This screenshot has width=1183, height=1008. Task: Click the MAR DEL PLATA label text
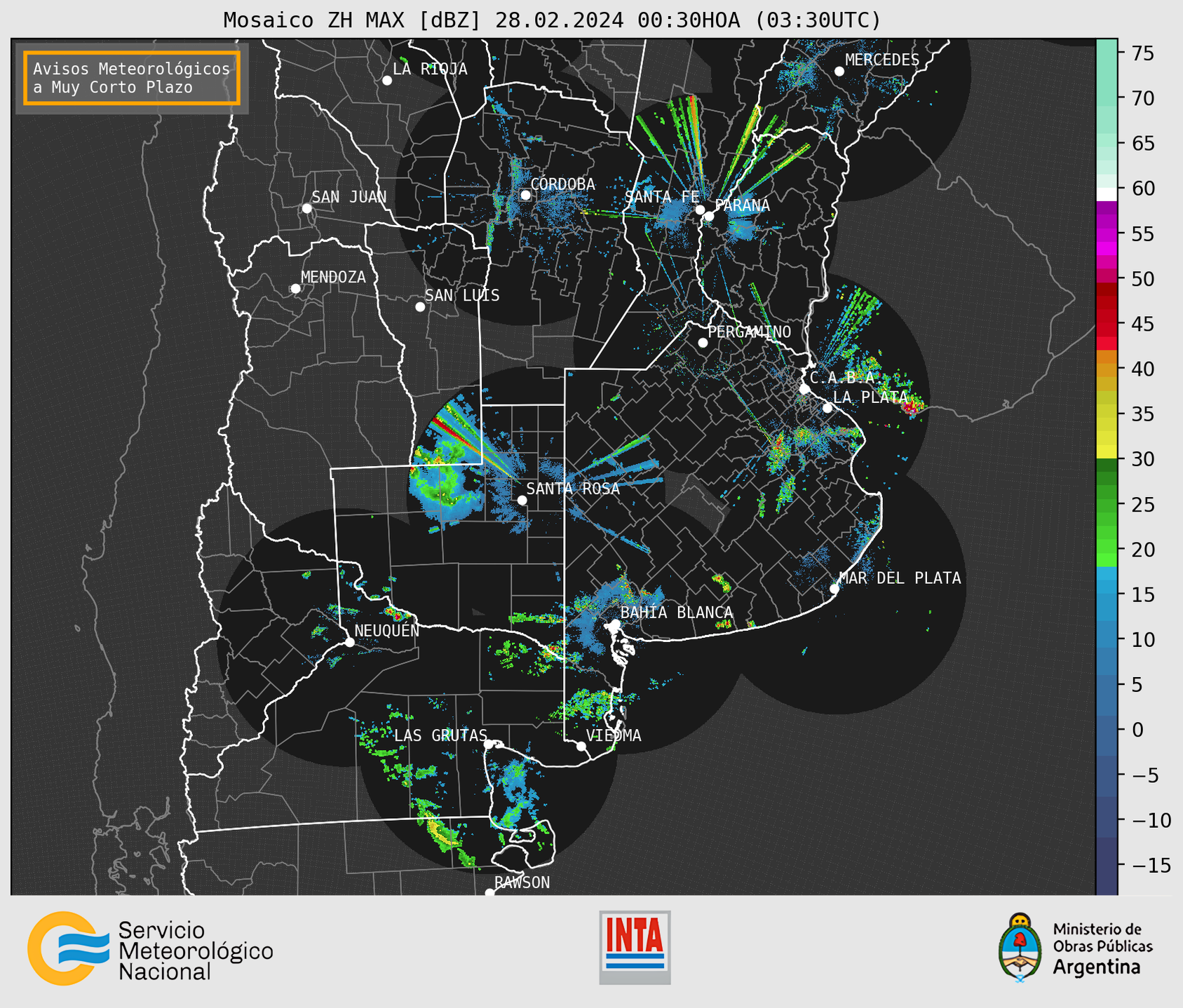pyautogui.click(x=900, y=578)
